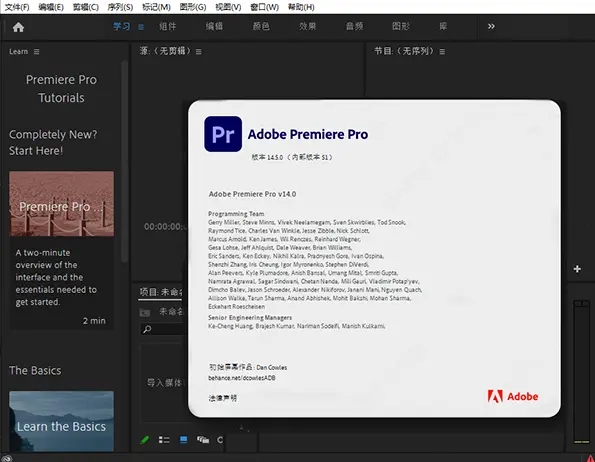Switch to the 编辑 workspace tab
This screenshot has height=462, width=595.
tap(214, 27)
